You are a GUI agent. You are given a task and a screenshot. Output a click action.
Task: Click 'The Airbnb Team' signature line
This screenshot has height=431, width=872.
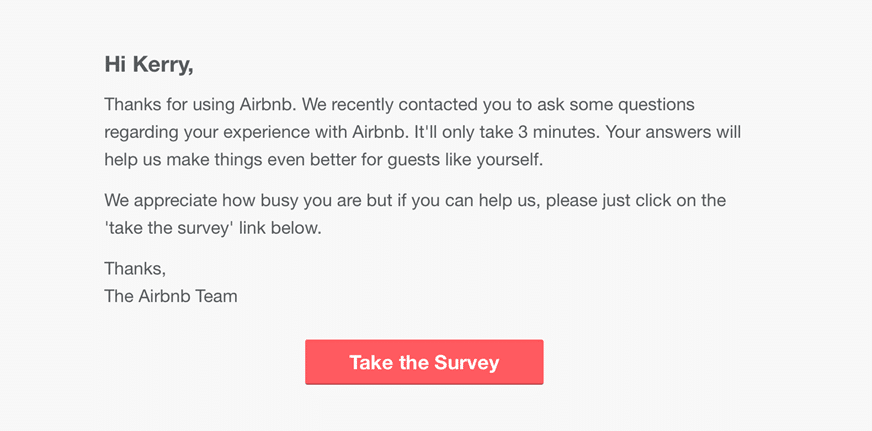171,296
